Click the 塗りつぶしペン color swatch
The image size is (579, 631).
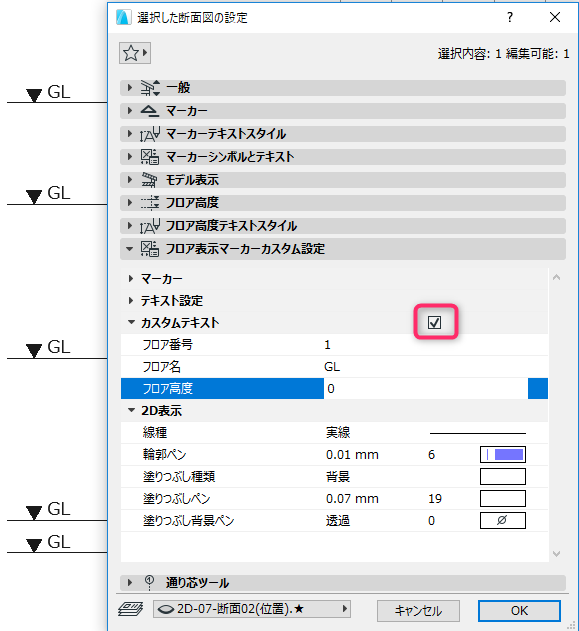point(503,499)
